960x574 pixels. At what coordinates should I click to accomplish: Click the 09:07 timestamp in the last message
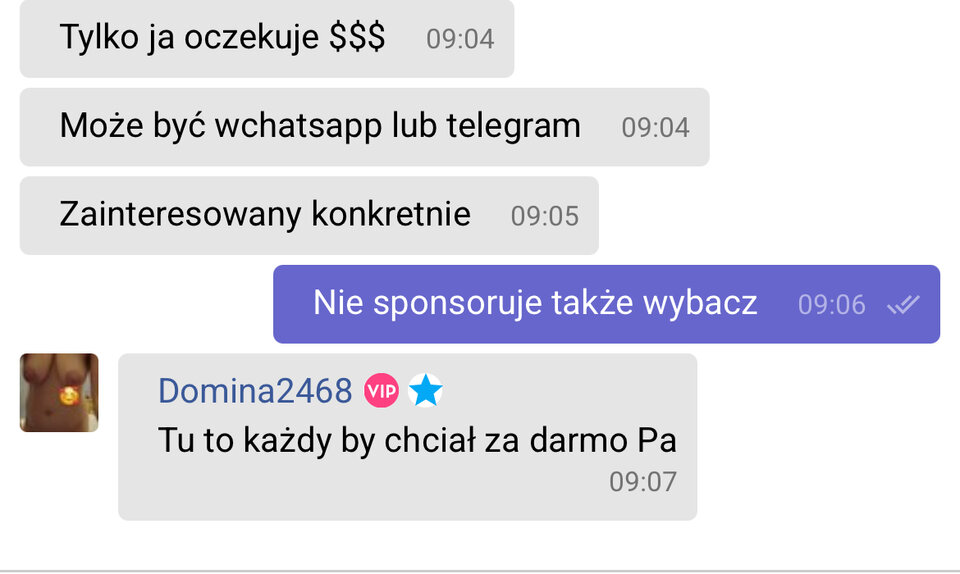(x=643, y=482)
